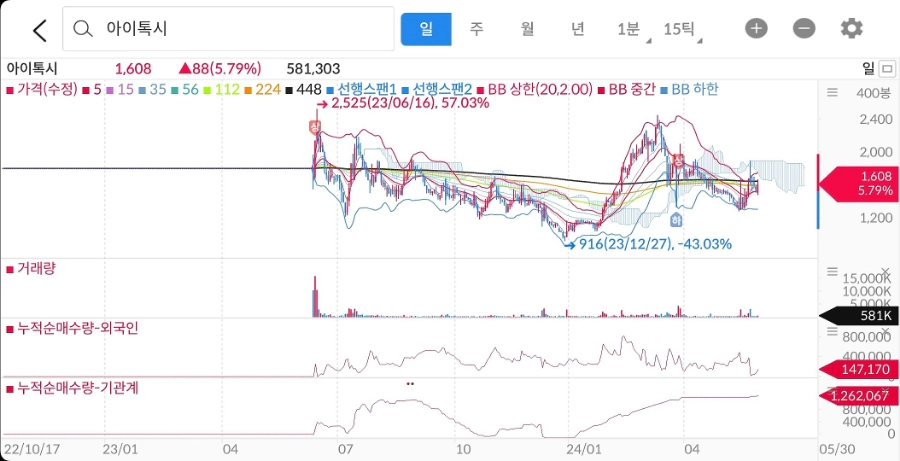The width and height of the screenshot is (900, 461).
Task: Click the 147,170 foreign net tag
Action: point(859,370)
